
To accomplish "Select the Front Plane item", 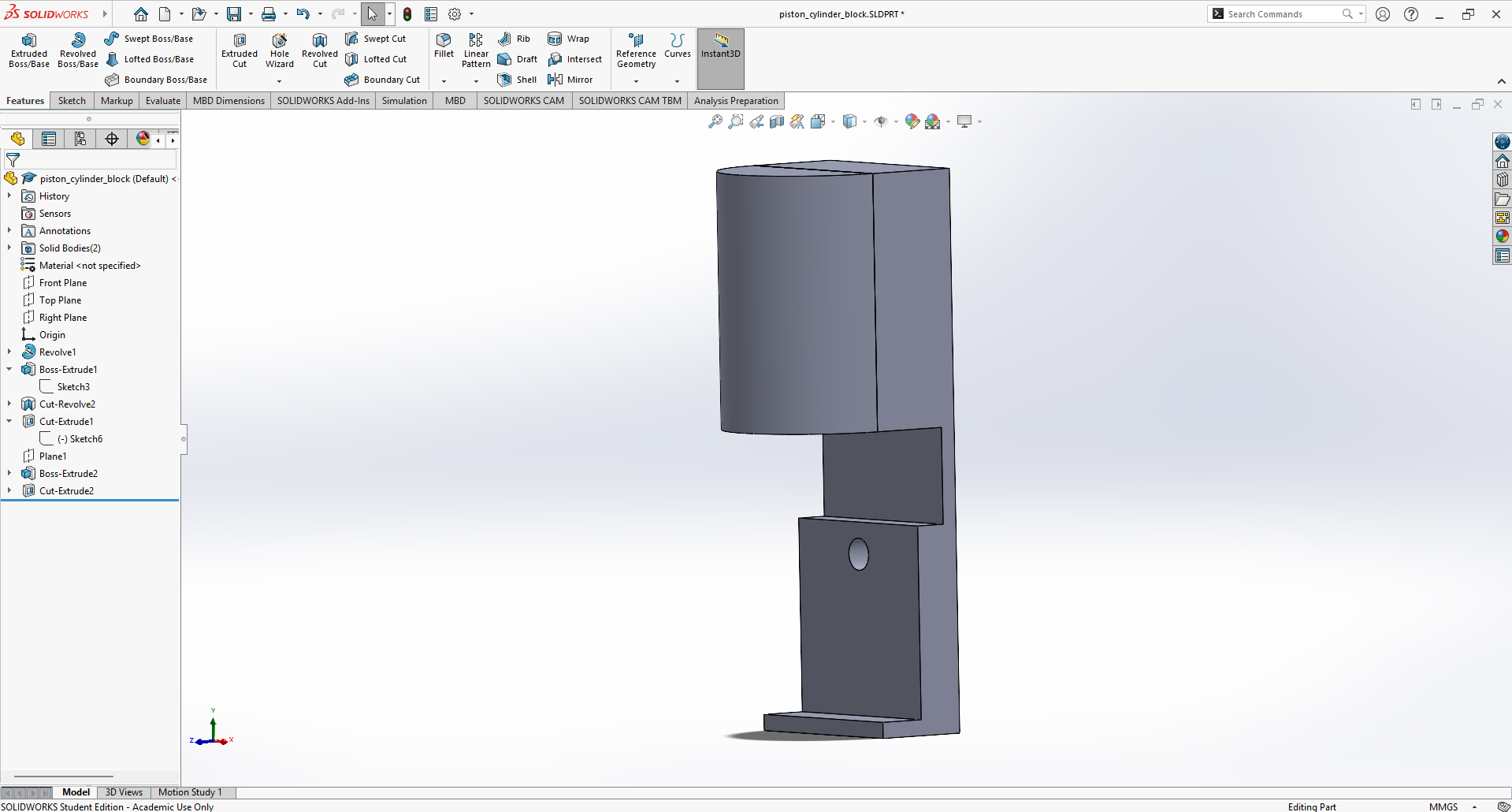I will tap(63, 283).
